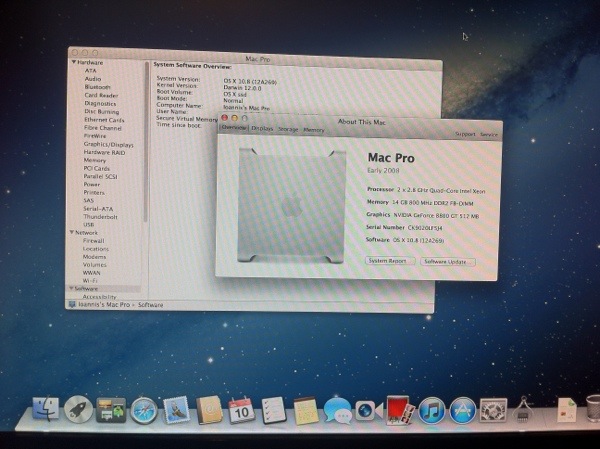This screenshot has height=449, width=600.
Task: Click the Software Update button
Action: (448, 262)
